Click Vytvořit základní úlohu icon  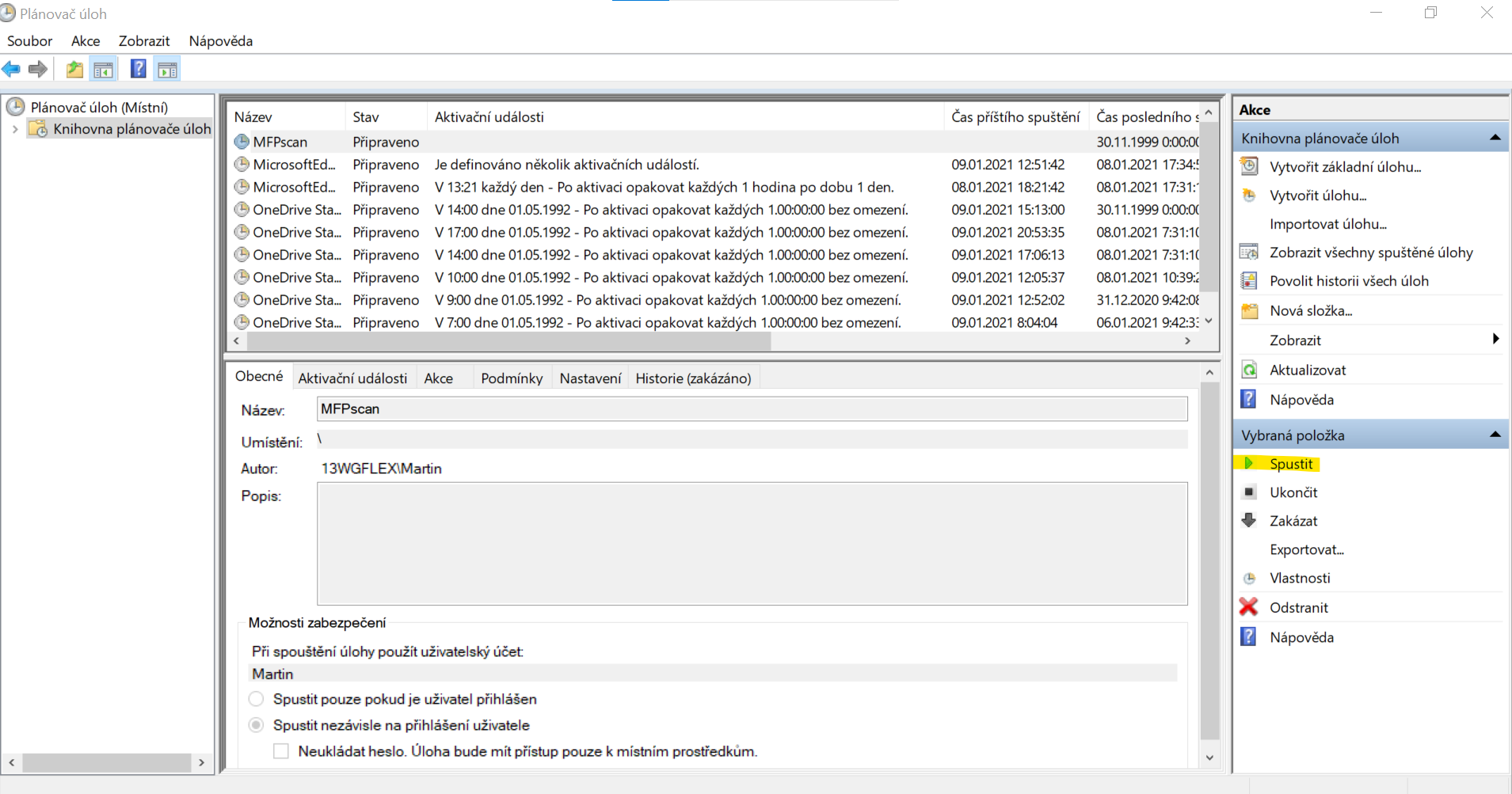1249,166
